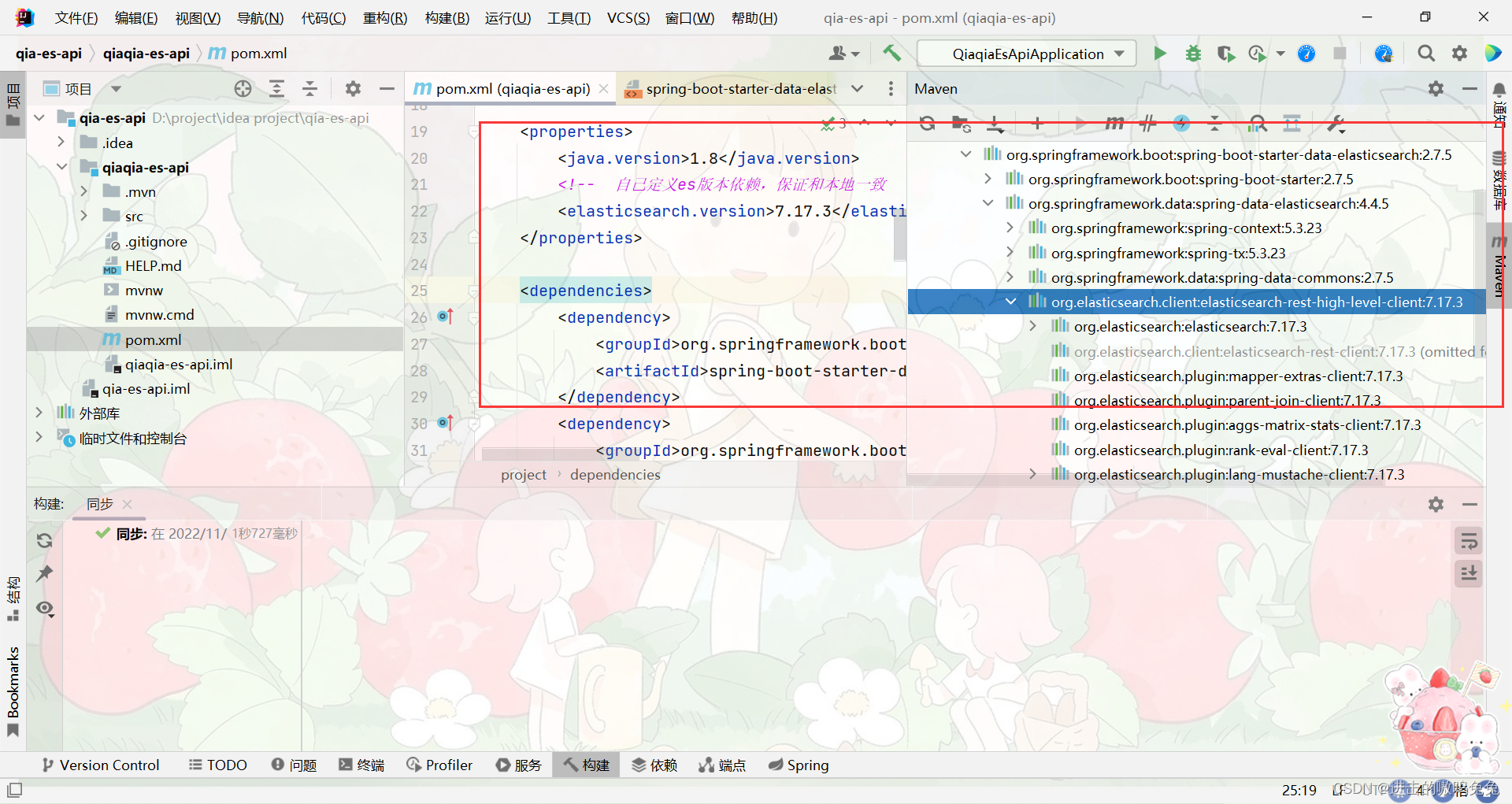
Task: Click Download Sources and Documentation icon
Action: click(995, 123)
